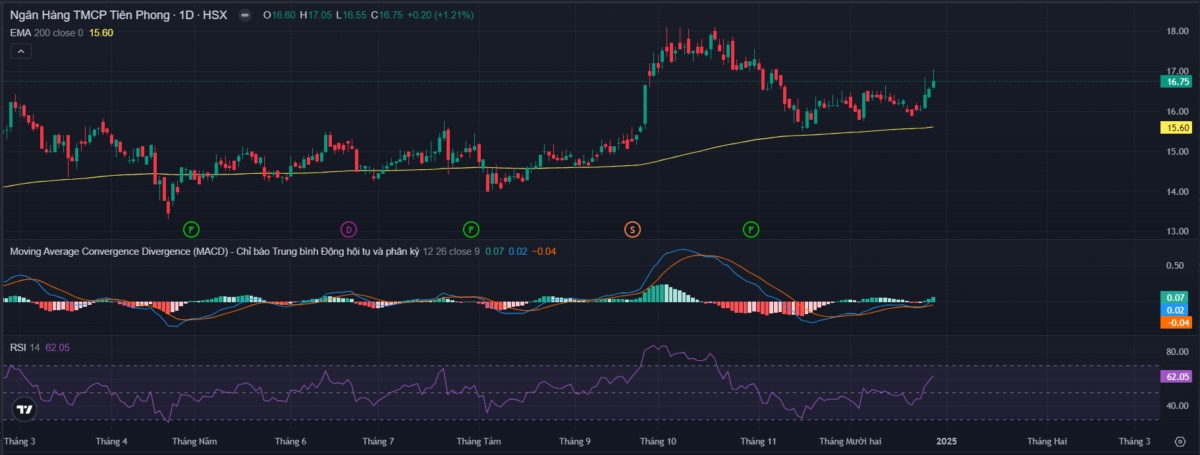Click the green 16.75 last price label
Screen dimensions: 1200x455
click(1174, 82)
